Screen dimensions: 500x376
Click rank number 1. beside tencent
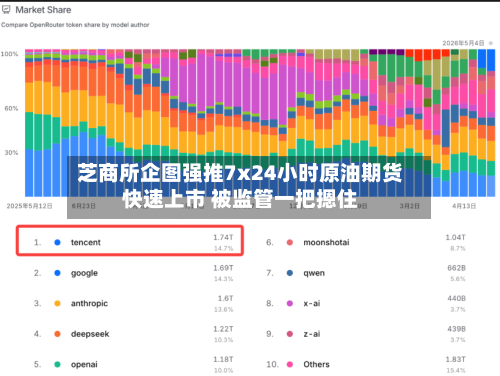tap(37, 242)
